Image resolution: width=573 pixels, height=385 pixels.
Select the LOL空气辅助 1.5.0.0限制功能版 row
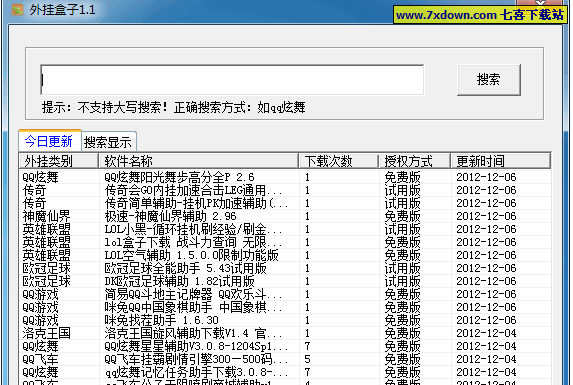point(285,255)
